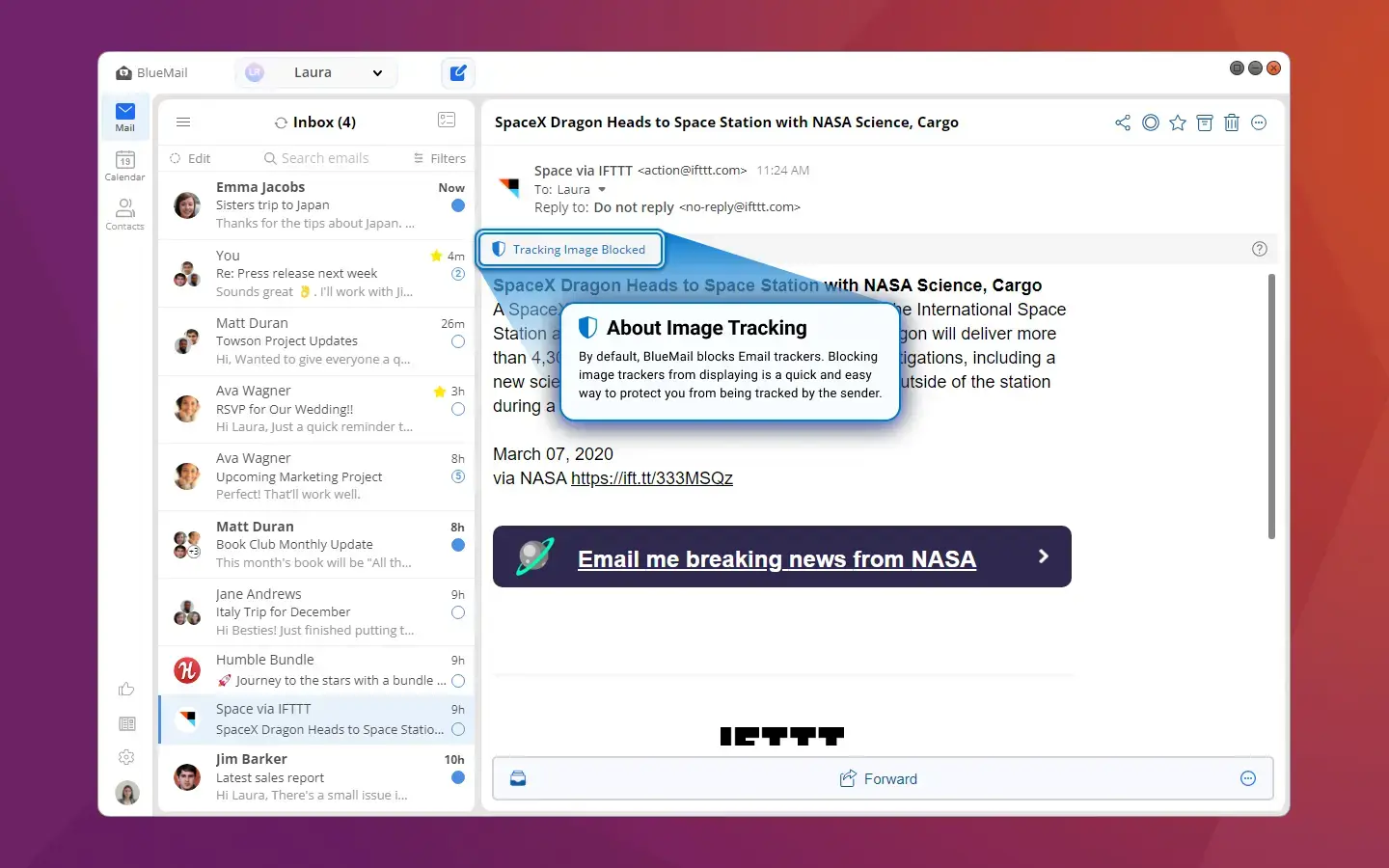
Task: Open the settings gear in sidebar
Action: coord(126,757)
